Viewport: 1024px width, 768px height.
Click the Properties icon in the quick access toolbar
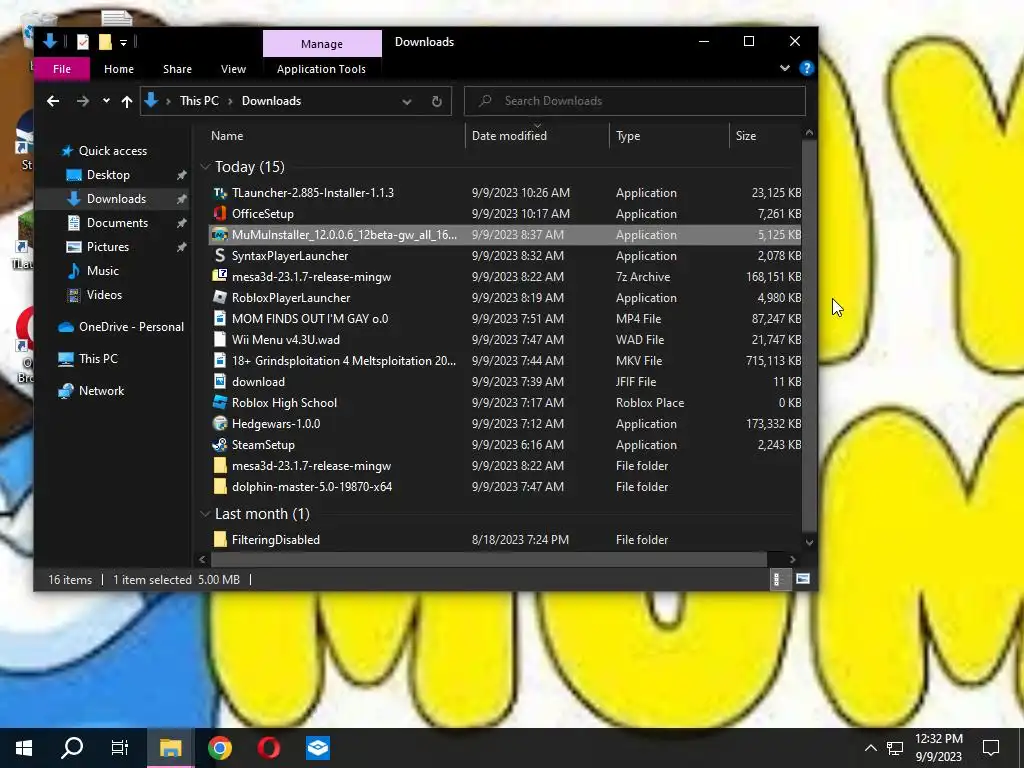click(83, 42)
